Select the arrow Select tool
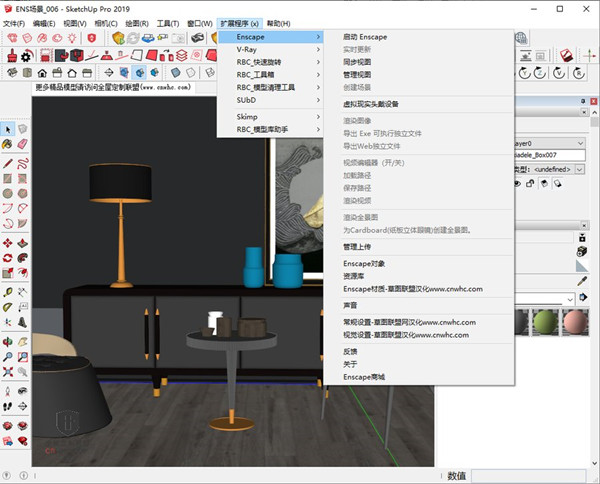The height and width of the screenshot is (484, 600). click(8, 129)
